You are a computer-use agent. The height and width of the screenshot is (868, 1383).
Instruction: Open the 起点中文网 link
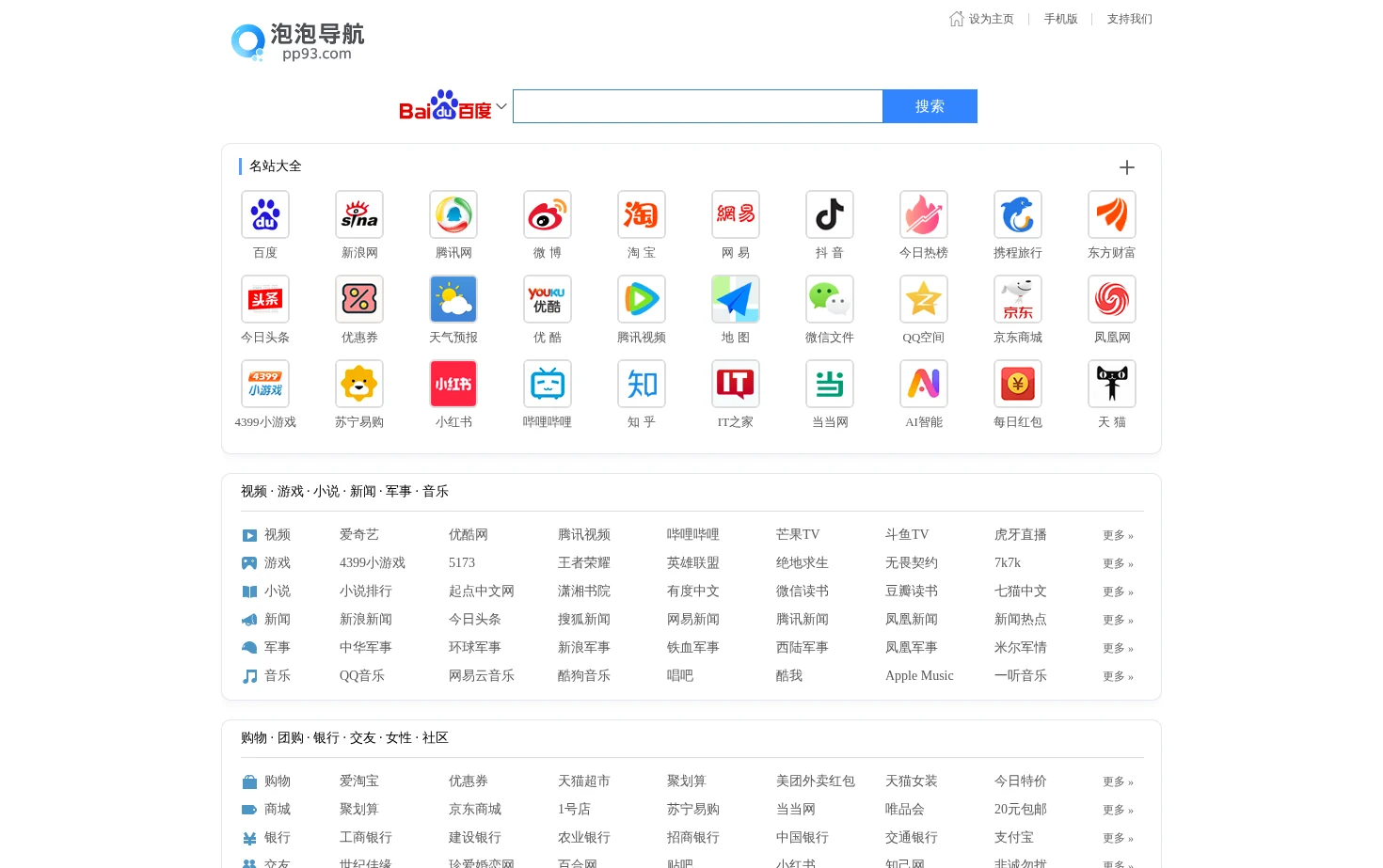pos(482,591)
